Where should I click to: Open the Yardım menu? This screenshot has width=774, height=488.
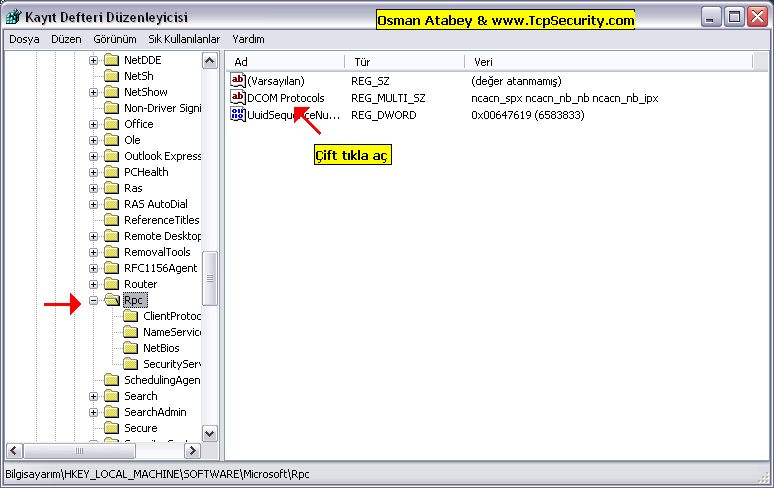[248, 39]
